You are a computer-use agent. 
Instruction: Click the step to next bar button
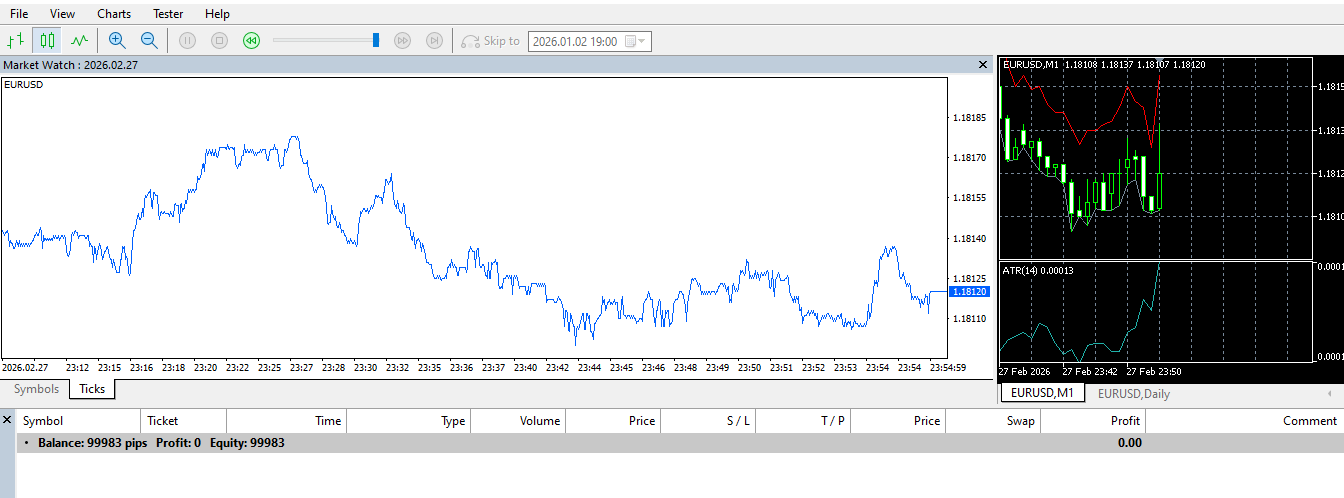tap(434, 41)
